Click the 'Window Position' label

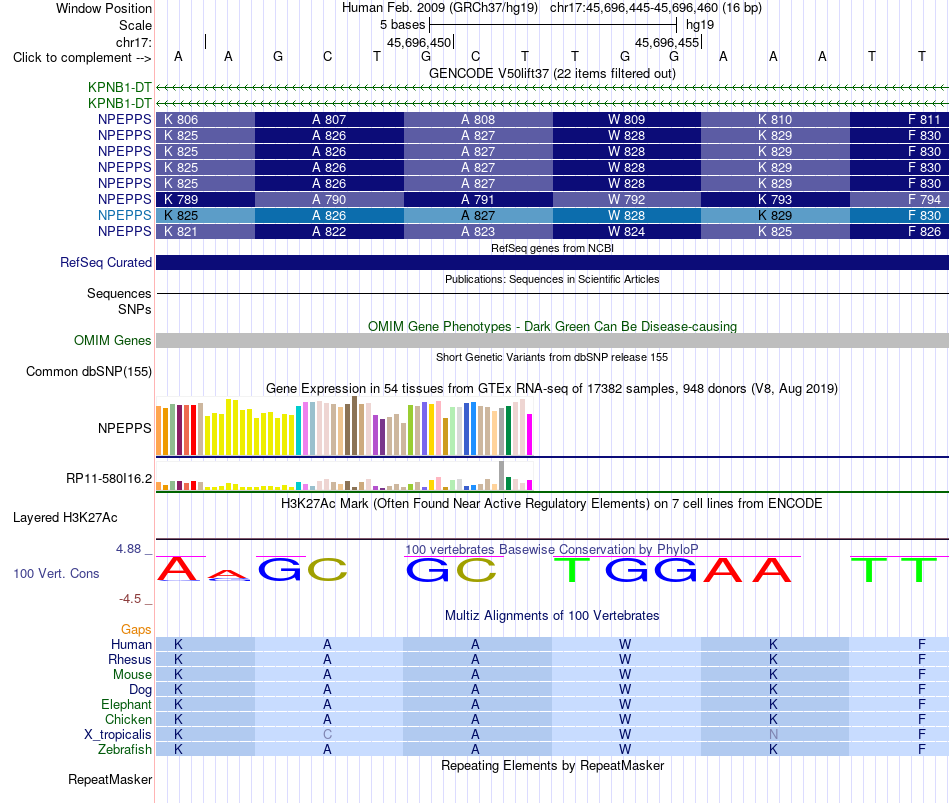pos(104,8)
